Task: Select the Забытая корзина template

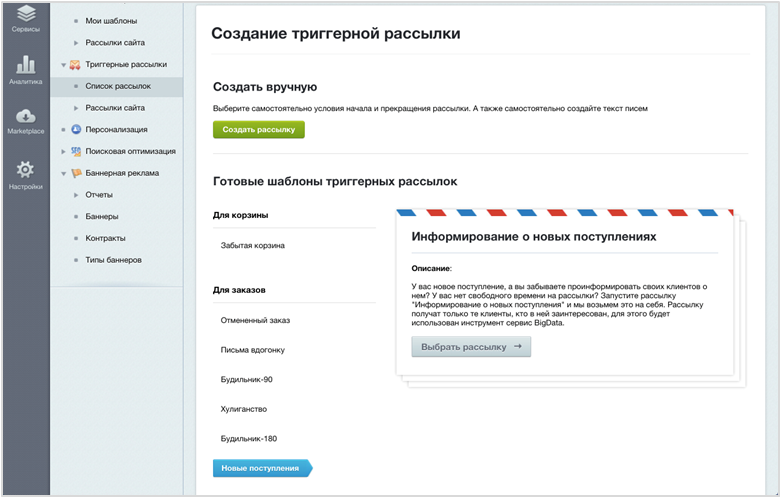Action: click(x=253, y=246)
